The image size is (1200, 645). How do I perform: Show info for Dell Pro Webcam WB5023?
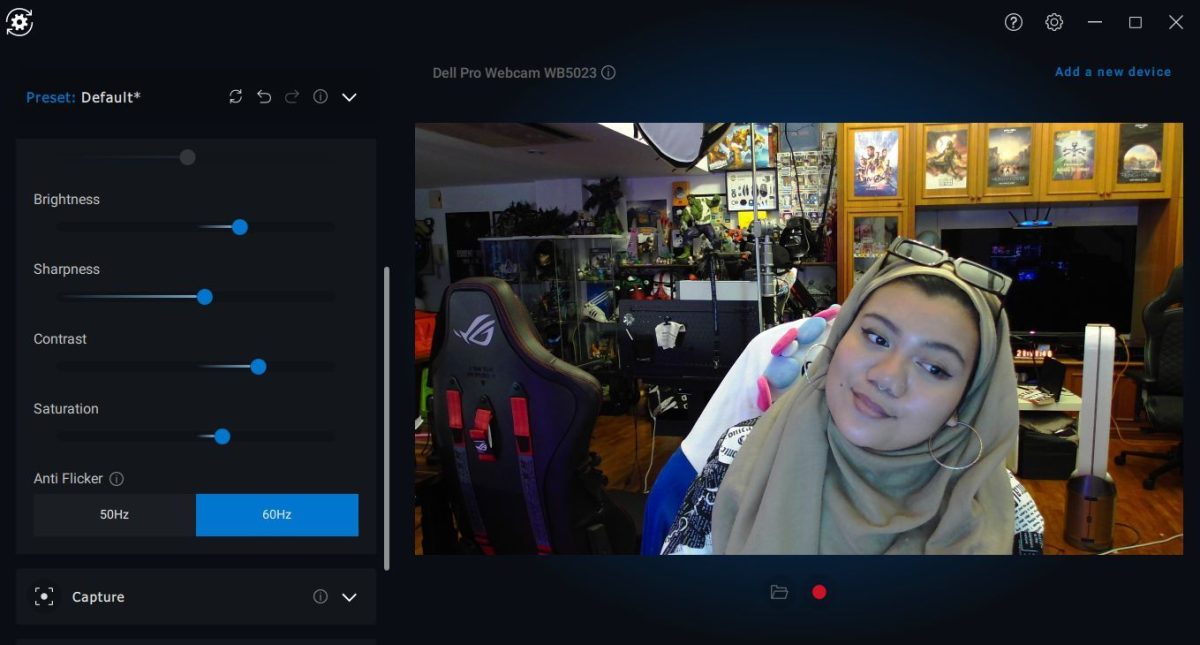click(609, 73)
